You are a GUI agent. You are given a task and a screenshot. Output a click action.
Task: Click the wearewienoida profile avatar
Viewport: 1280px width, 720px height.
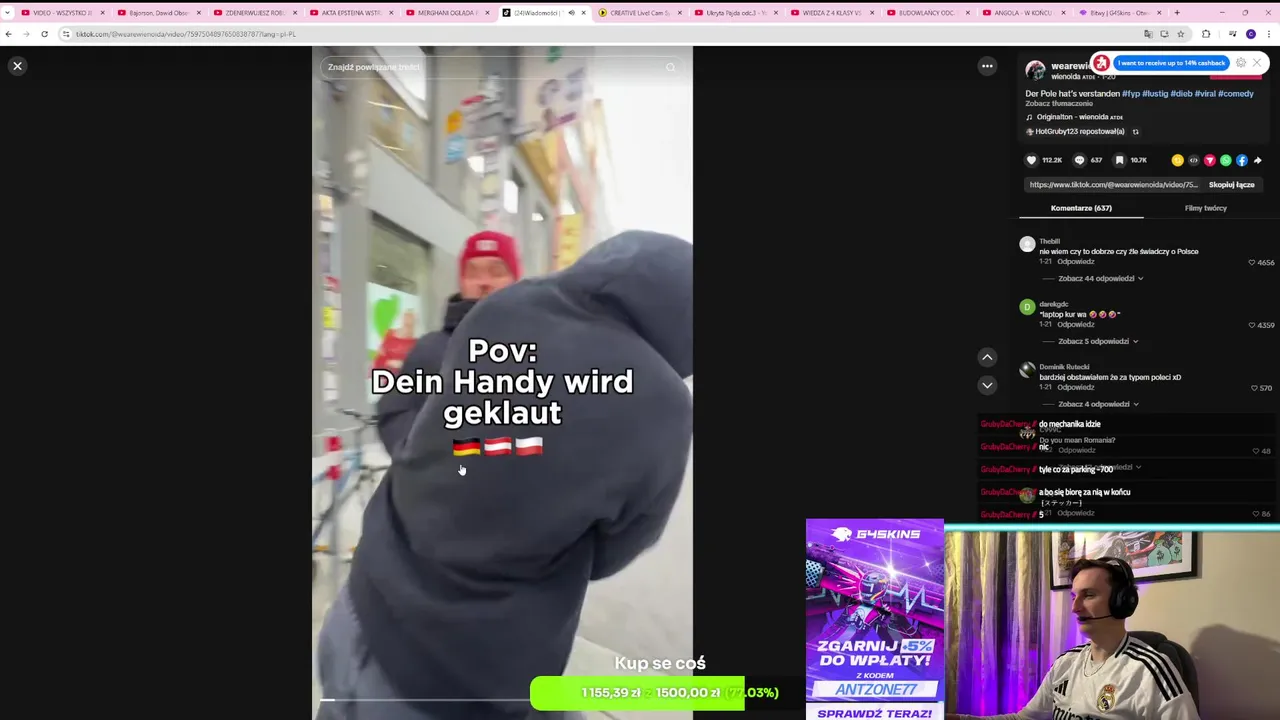1035,70
